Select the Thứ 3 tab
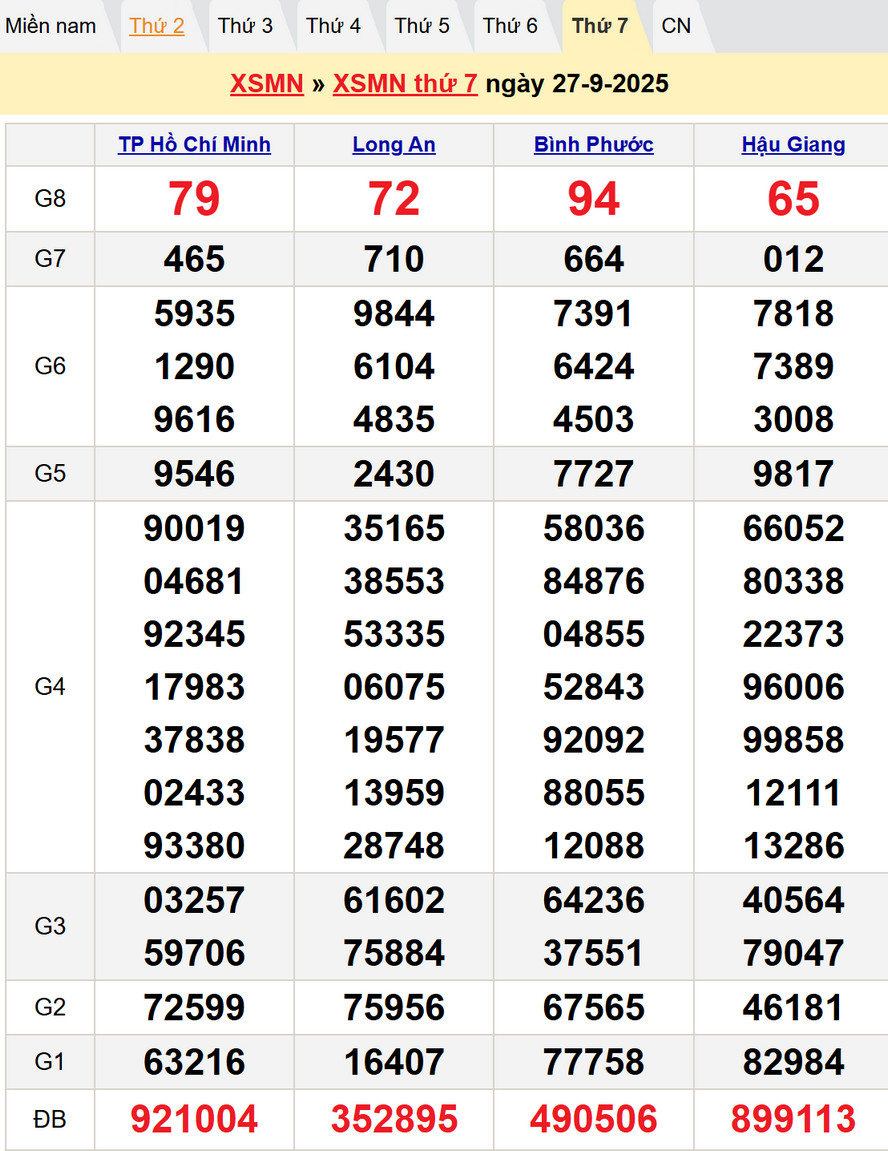Screen dimensions: 888x1151 pyautogui.click(x=245, y=26)
